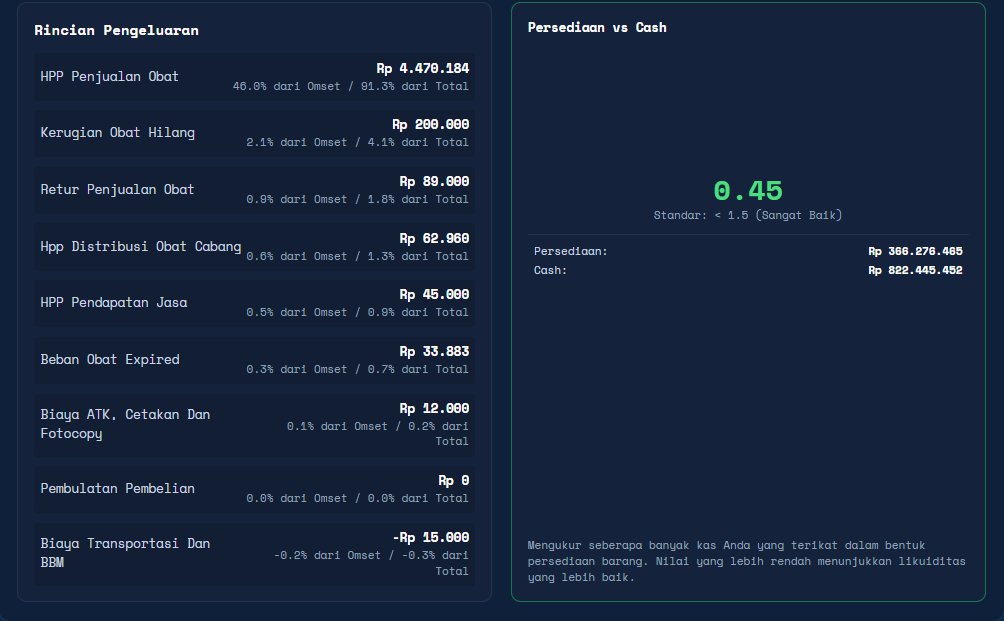
Task: Click the Standar: < 1.5 (Sangat Baik) label
Action: pos(748,215)
